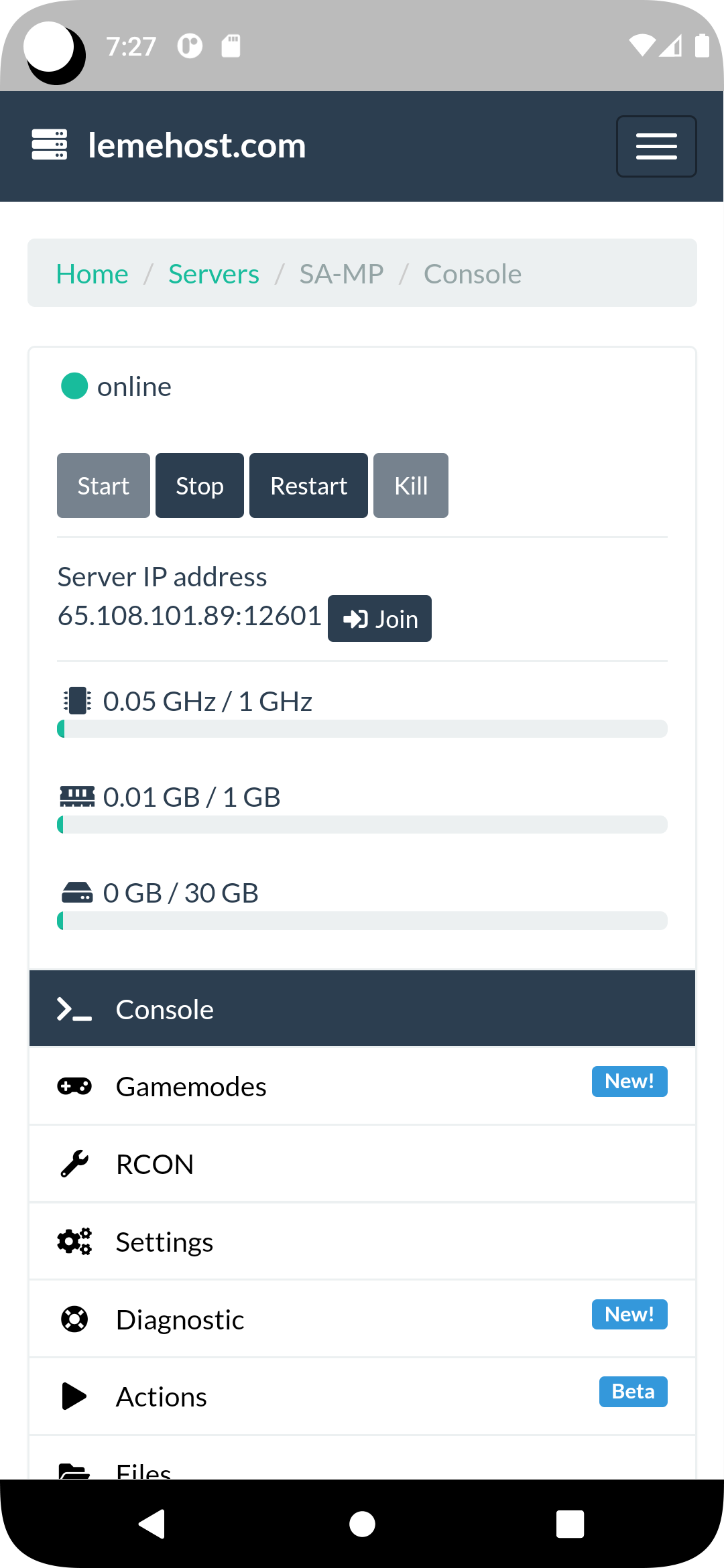Click the terminal prompt icon beside Console
Screen dimensions: 724x1568
click(x=74, y=1009)
